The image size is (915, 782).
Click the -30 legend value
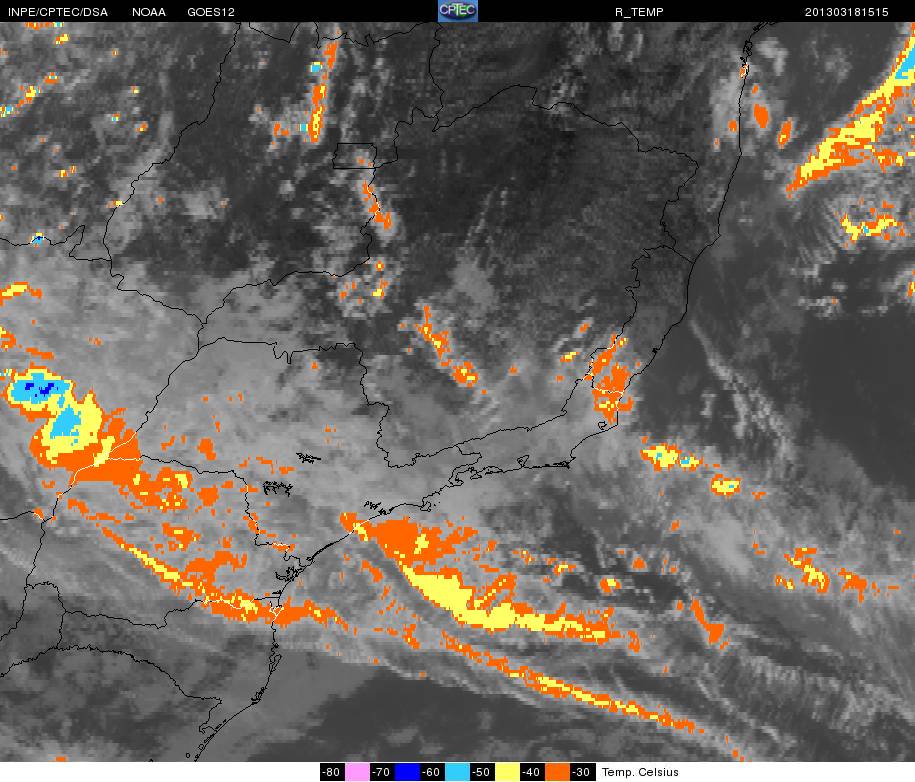(581, 772)
